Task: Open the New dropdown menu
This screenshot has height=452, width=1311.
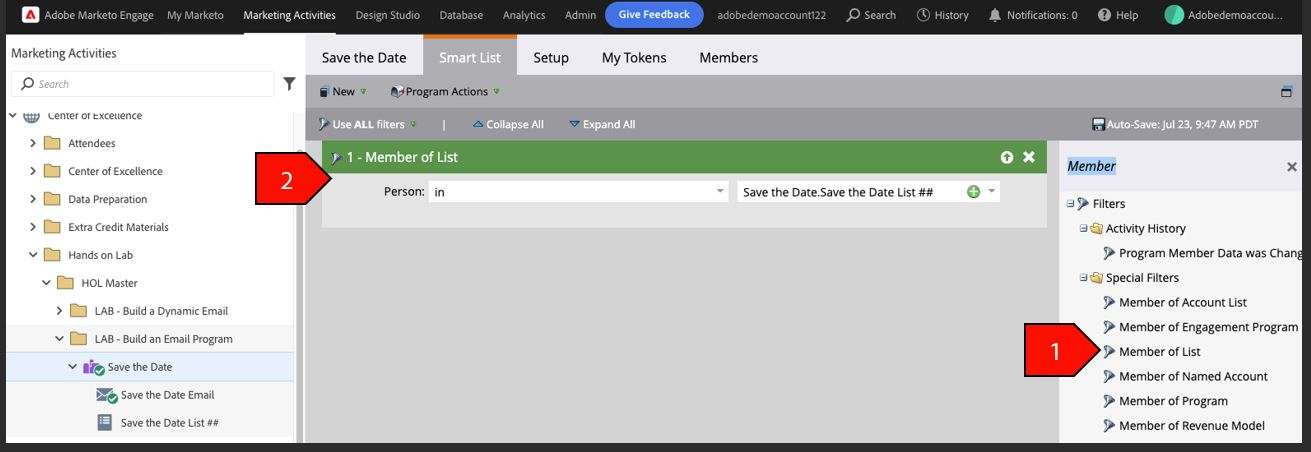Action: click(x=343, y=92)
